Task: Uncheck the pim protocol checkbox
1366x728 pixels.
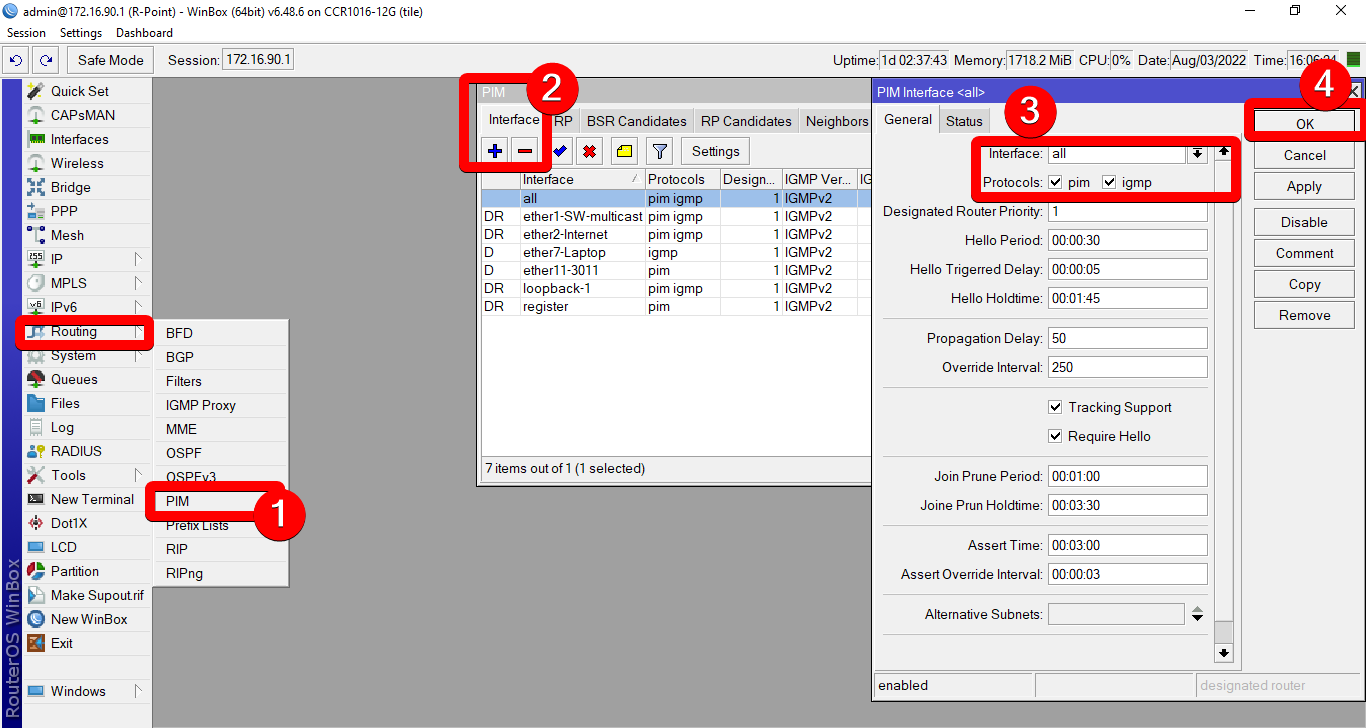Action: pyautogui.click(x=1055, y=182)
